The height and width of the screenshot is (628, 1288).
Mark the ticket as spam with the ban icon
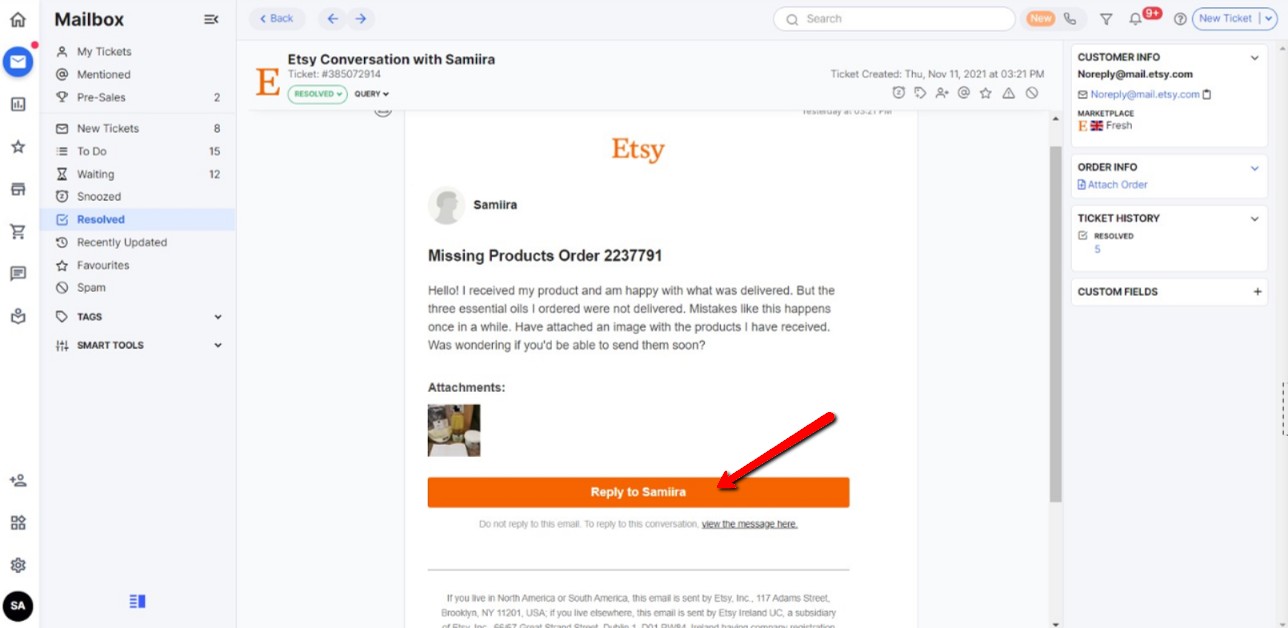1031,93
